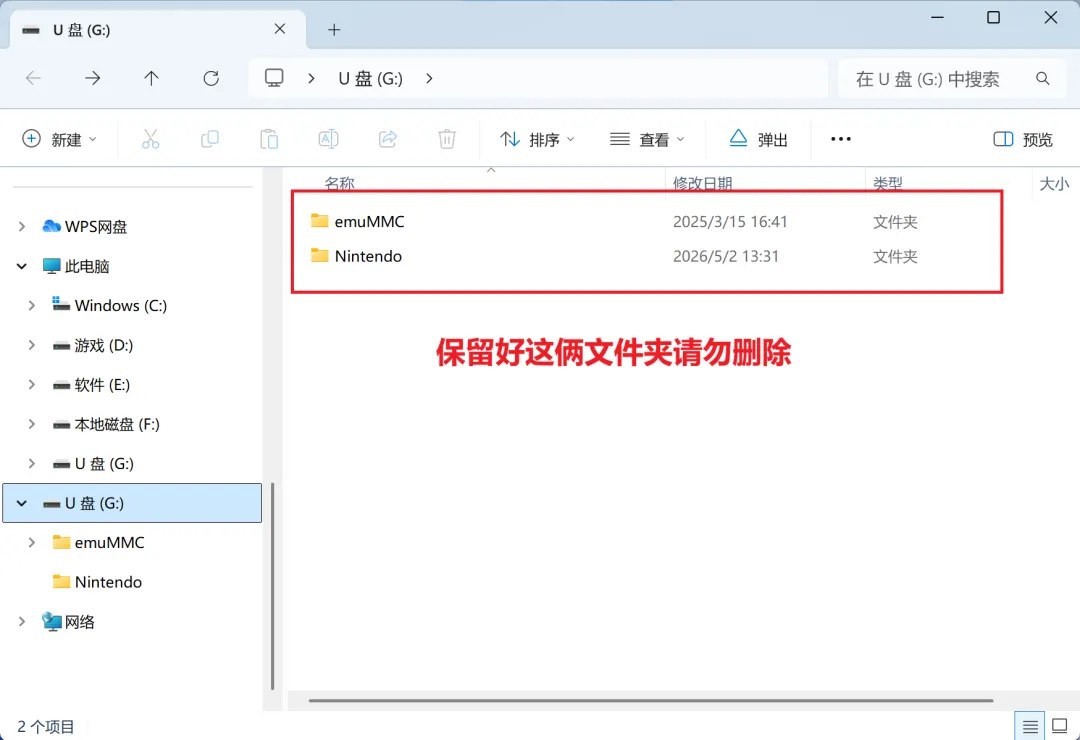Refresh the current folder view
The height and width of the screenshot is (740, 1080).
[x=211, y=79]
